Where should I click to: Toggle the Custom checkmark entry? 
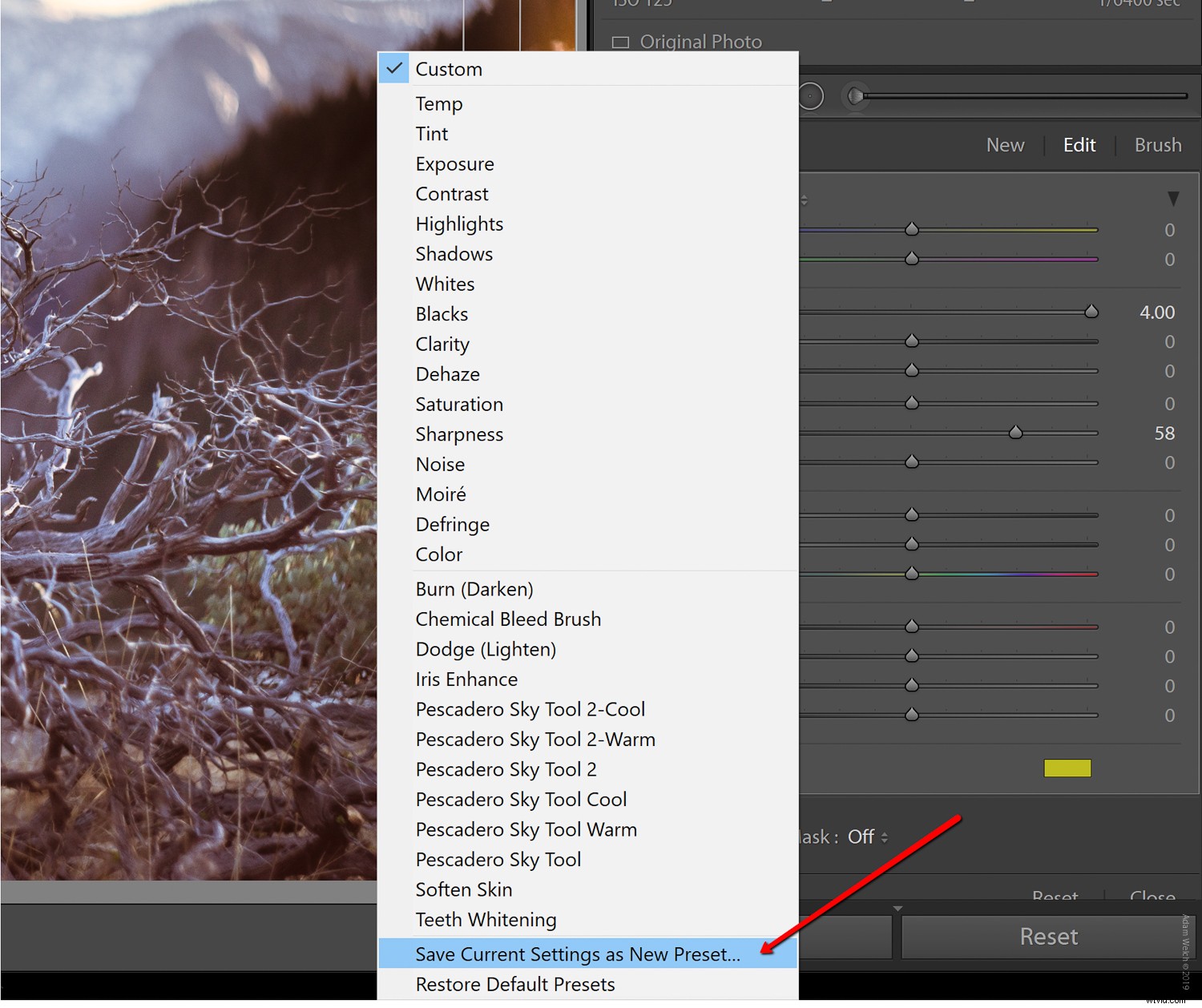tap(448, 69)
